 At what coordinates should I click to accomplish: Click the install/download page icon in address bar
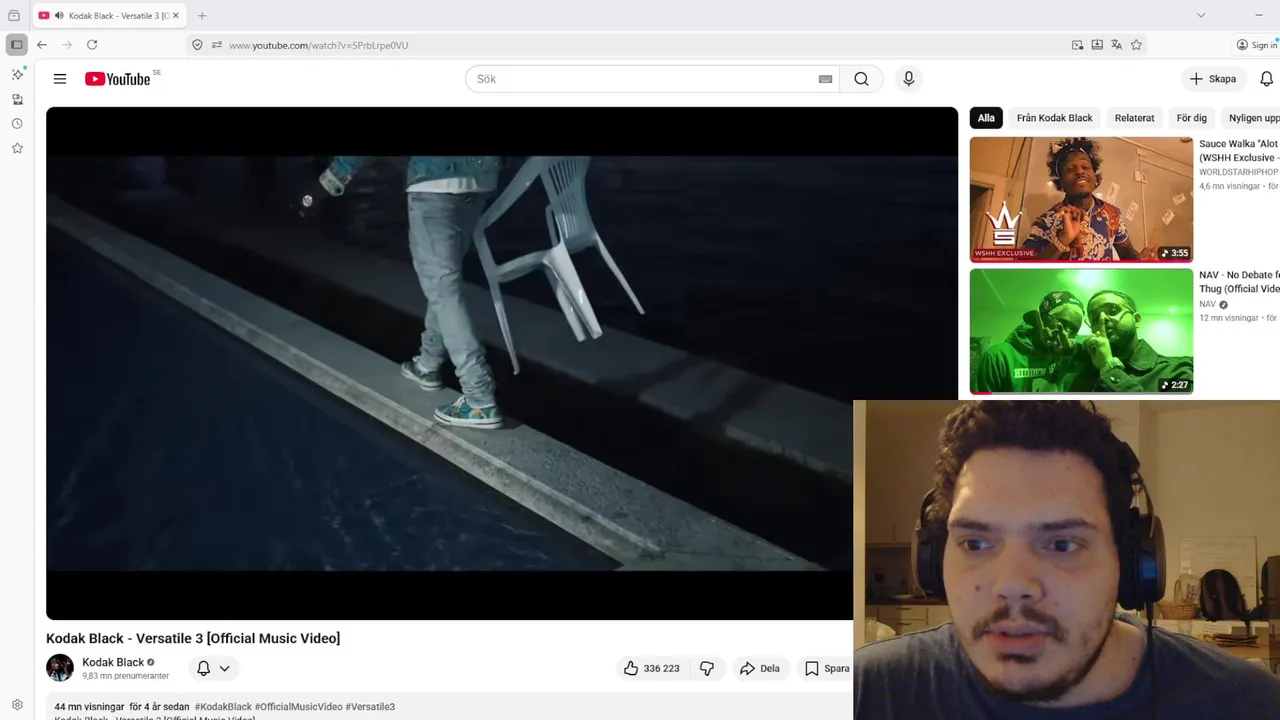[1097, 45]
